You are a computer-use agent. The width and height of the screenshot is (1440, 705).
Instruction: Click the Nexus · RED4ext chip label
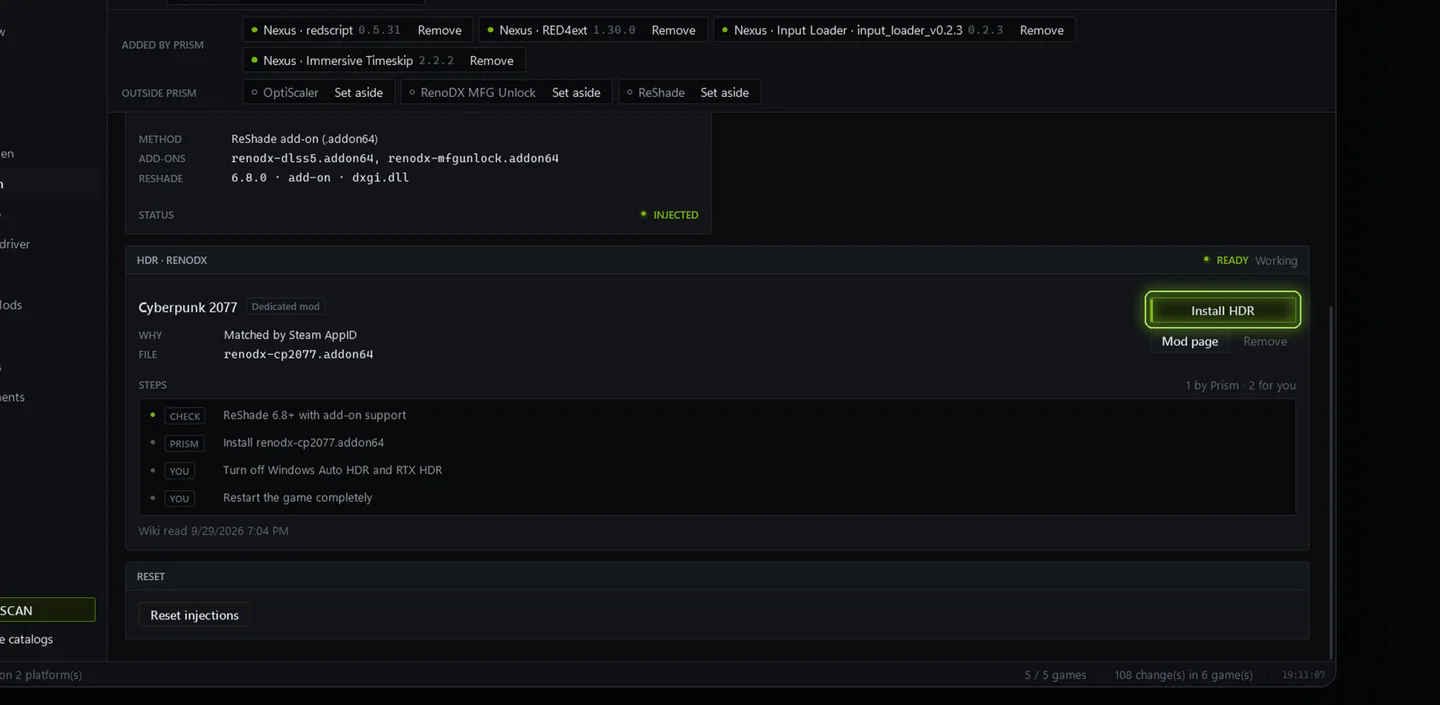point(543,30)
